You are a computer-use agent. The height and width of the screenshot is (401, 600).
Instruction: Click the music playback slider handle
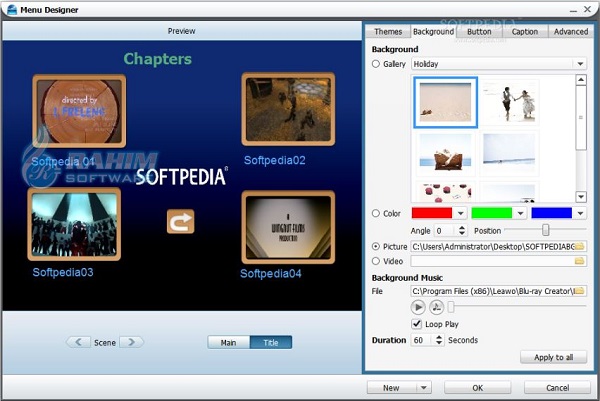(451, 306)
